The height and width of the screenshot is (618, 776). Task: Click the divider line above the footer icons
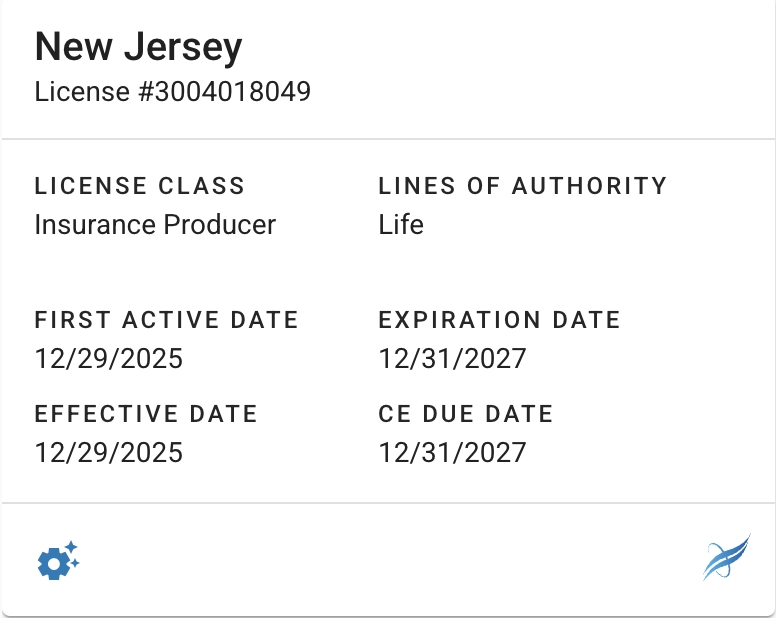pos(388,502)
